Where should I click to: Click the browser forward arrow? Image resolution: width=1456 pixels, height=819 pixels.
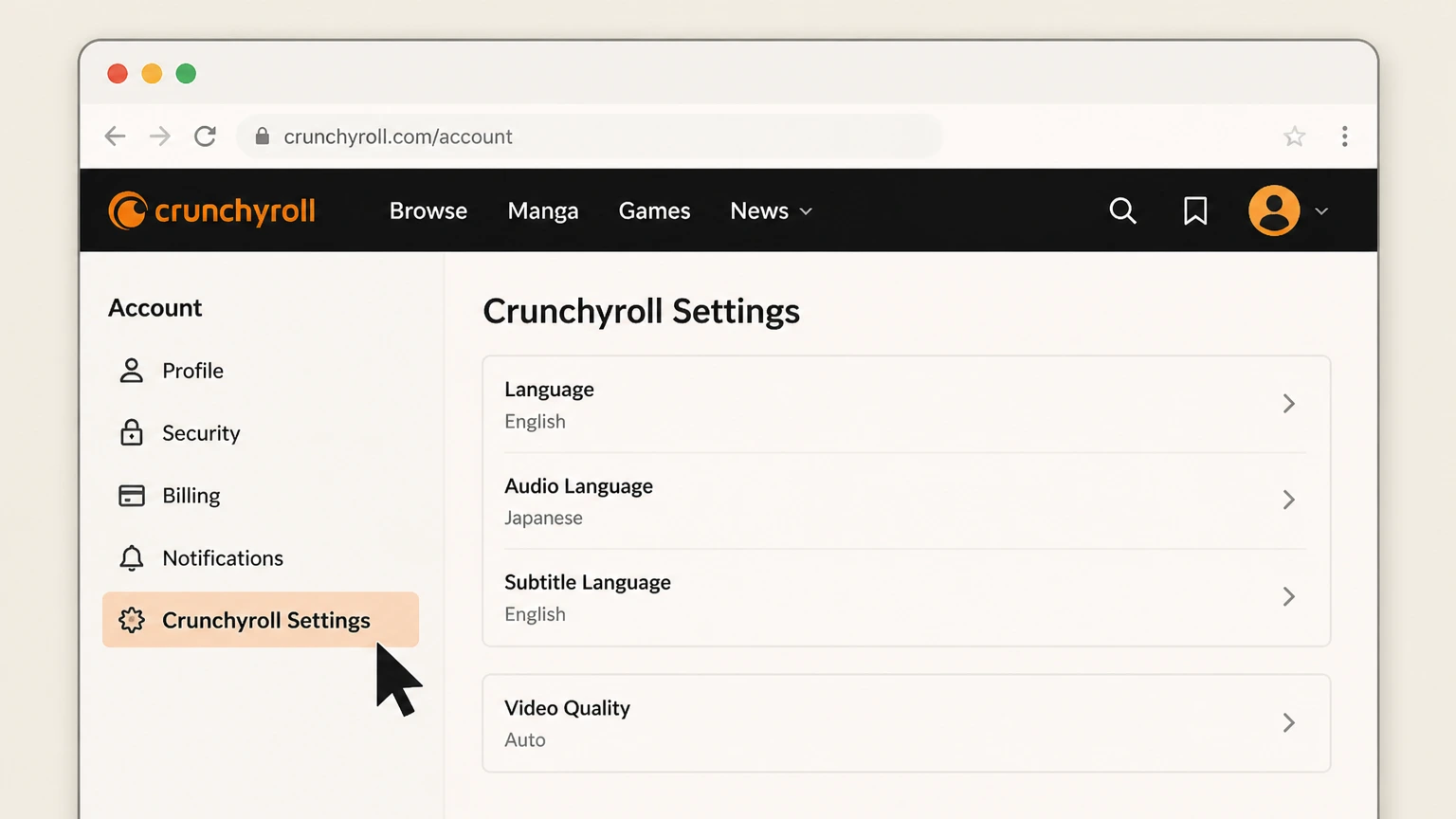pos(160,136)
